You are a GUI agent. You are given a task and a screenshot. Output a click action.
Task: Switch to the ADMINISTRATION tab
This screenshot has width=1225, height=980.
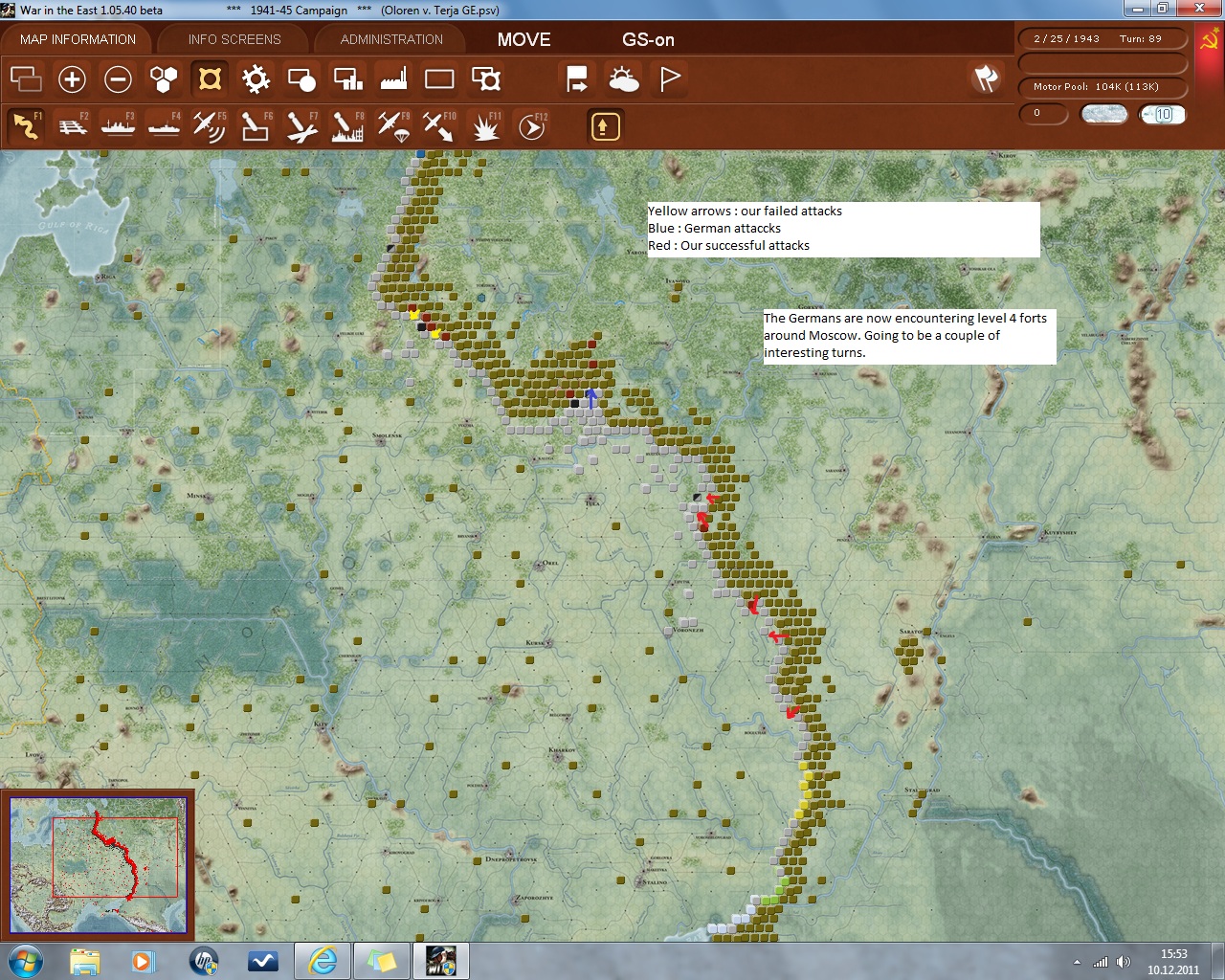click(x=391, y=39)
